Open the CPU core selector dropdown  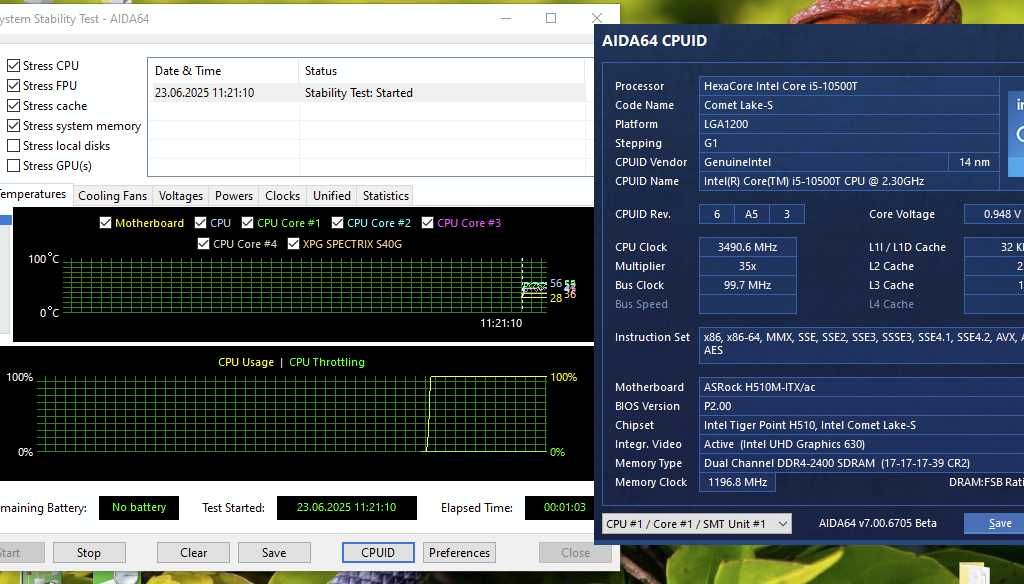696,524
